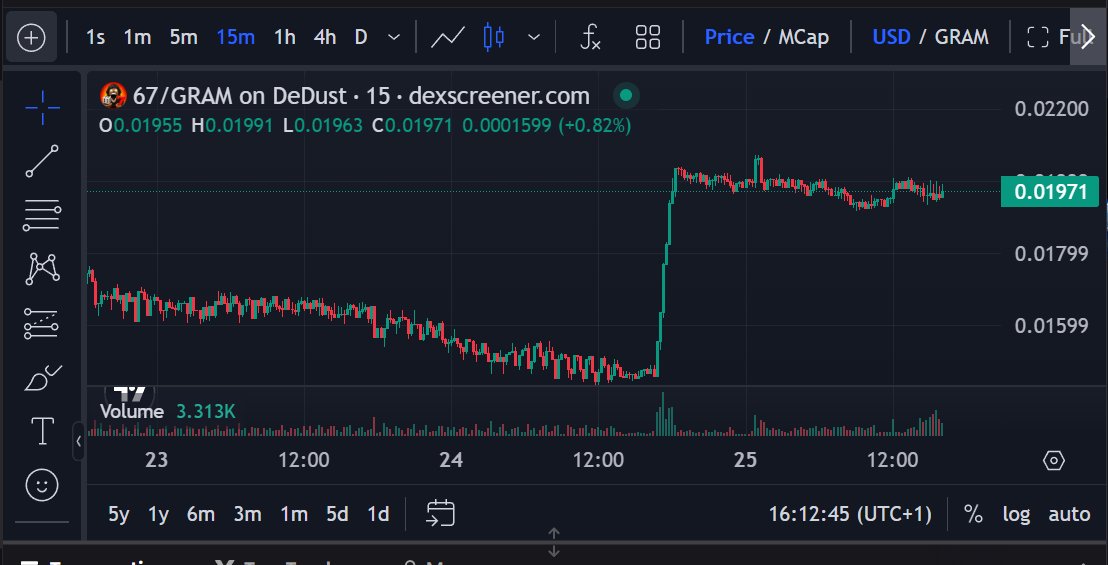1108x565 pixels.
Task: Click the 67/GRAM chart title
Action: coord(360,95)
